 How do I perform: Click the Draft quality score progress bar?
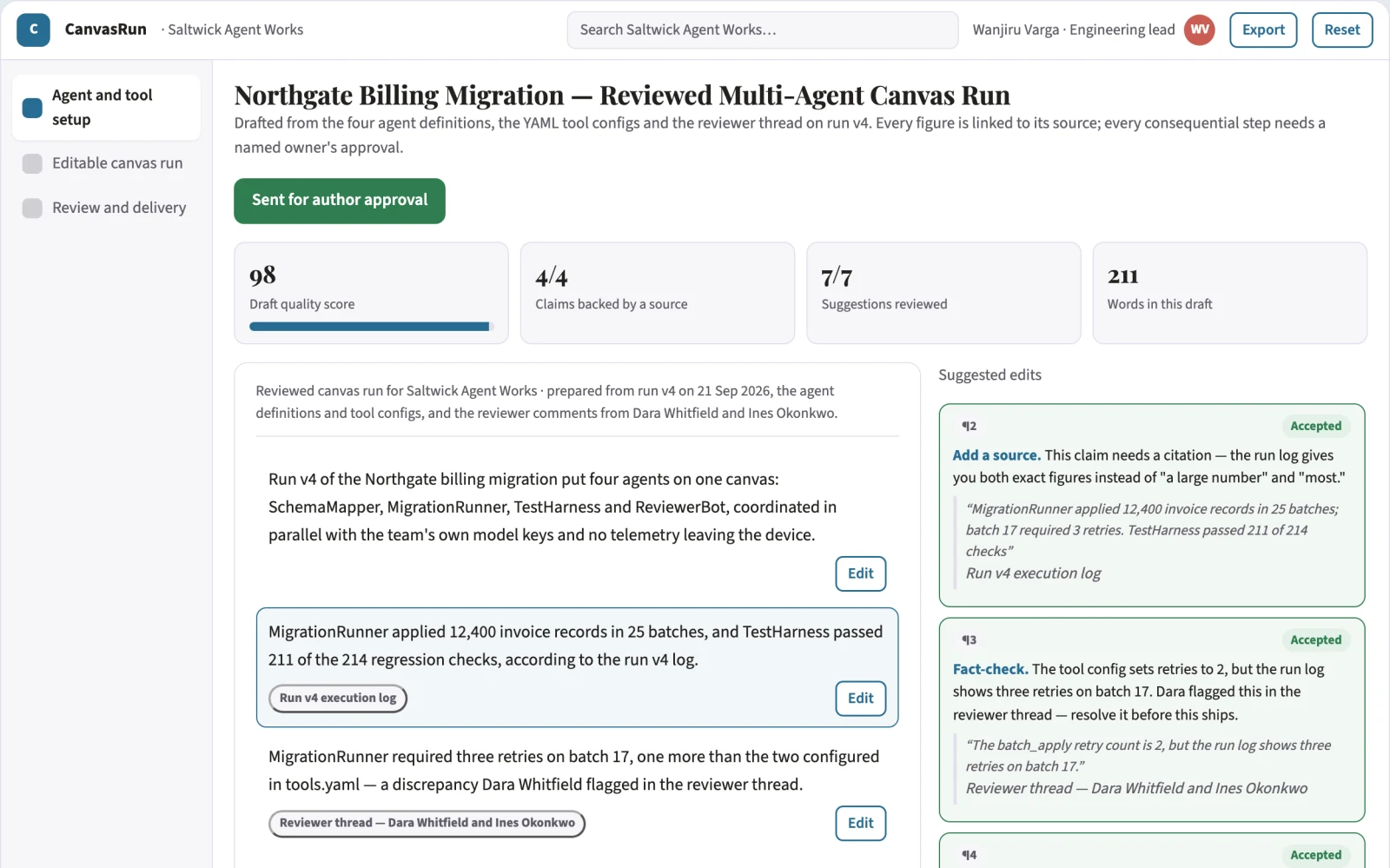pyautogui.click(x=372, y=327)
